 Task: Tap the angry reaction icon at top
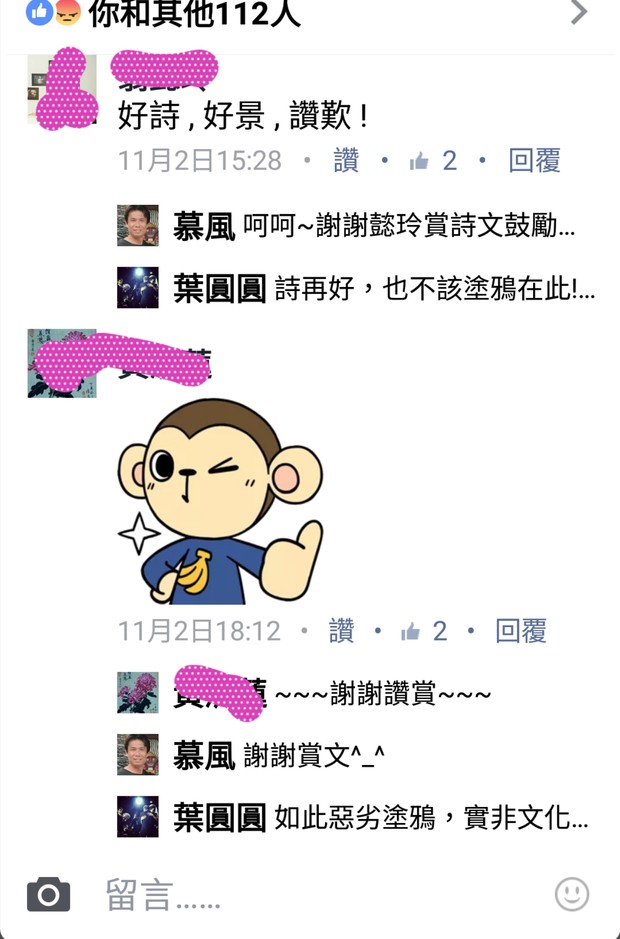(67, 12)
